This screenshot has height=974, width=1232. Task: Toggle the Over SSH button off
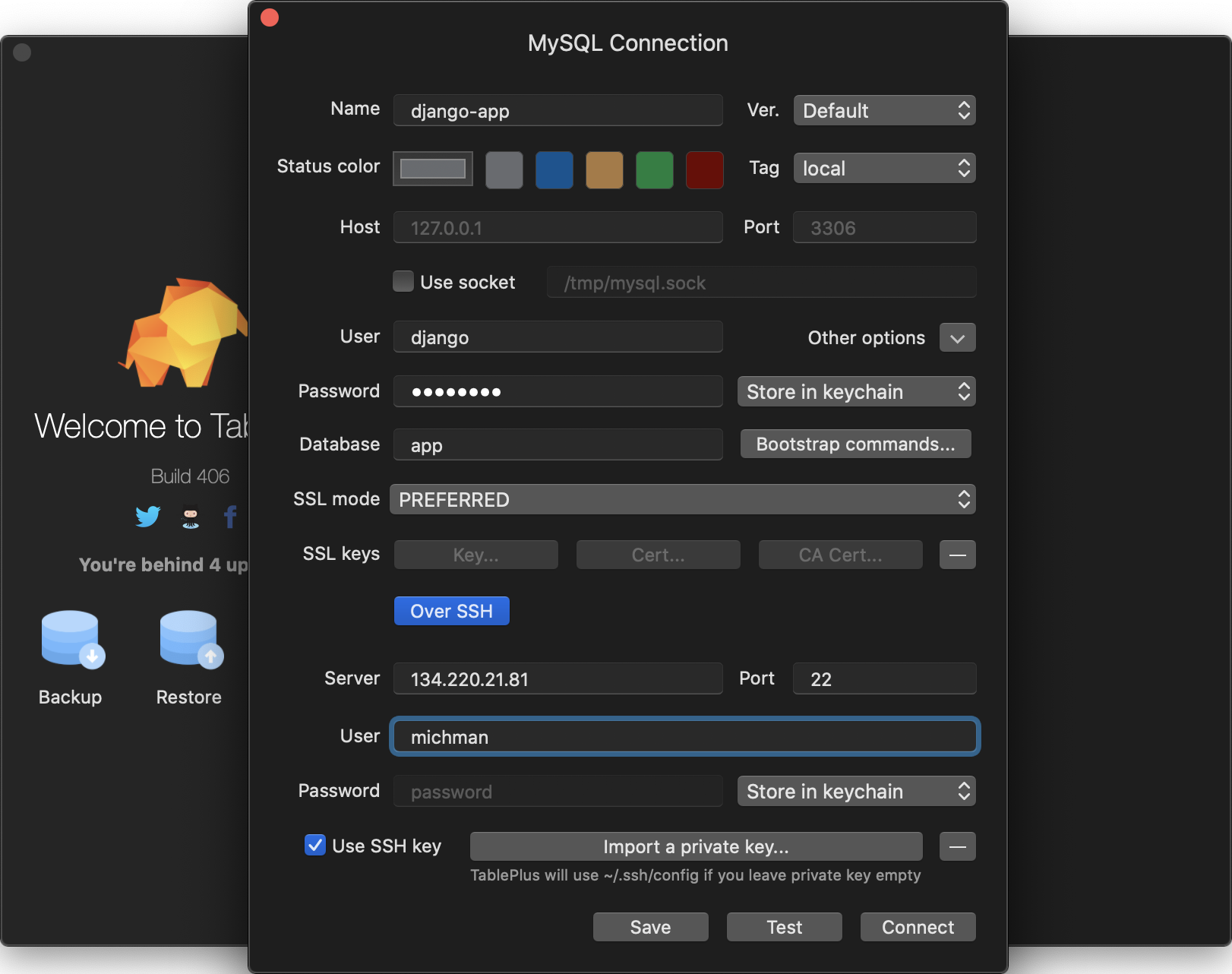[x=451, y=611]
